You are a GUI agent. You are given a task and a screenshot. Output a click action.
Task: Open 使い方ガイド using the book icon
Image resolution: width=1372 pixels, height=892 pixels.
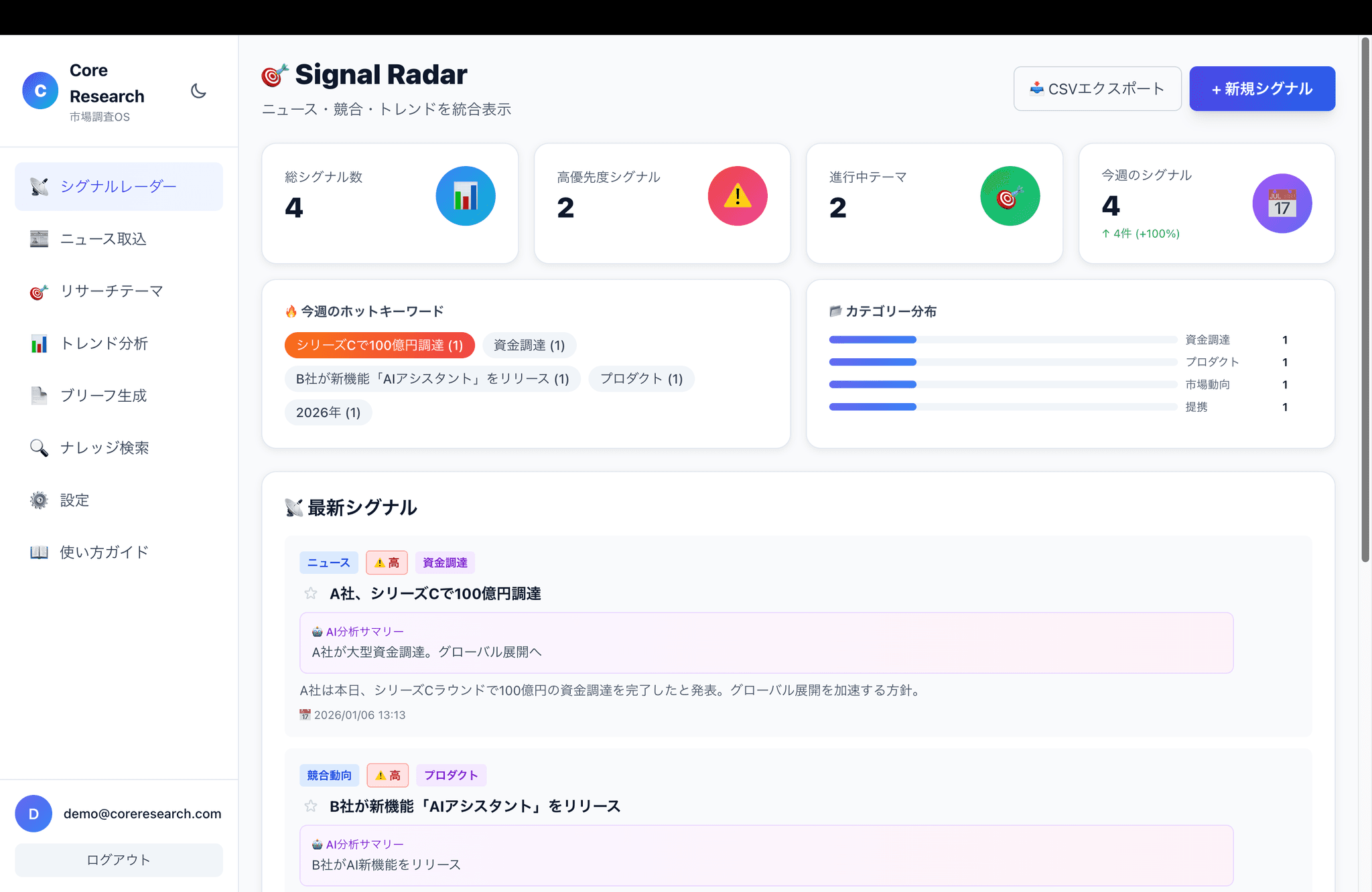point(39,552)
